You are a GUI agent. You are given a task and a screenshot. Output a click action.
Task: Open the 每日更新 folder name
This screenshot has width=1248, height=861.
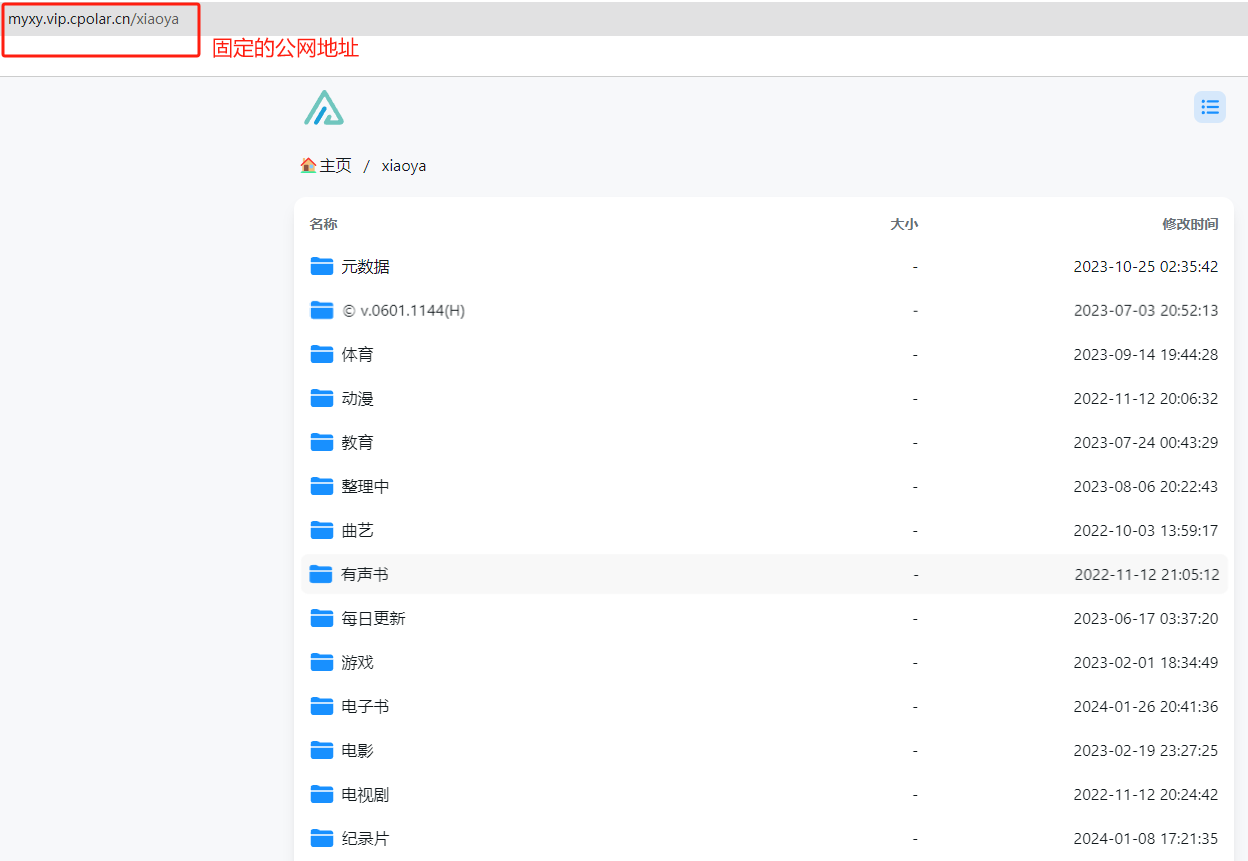click(373, 619)
